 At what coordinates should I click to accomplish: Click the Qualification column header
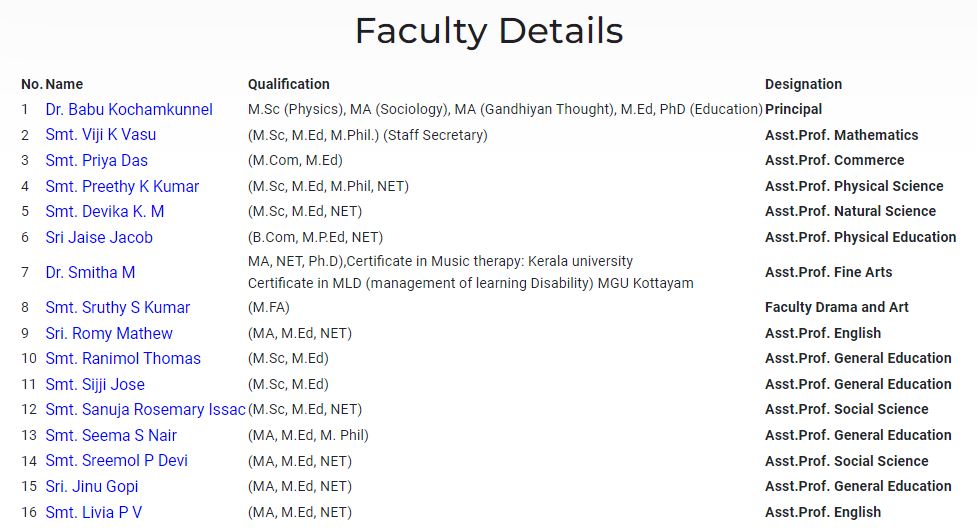[288, 84]
